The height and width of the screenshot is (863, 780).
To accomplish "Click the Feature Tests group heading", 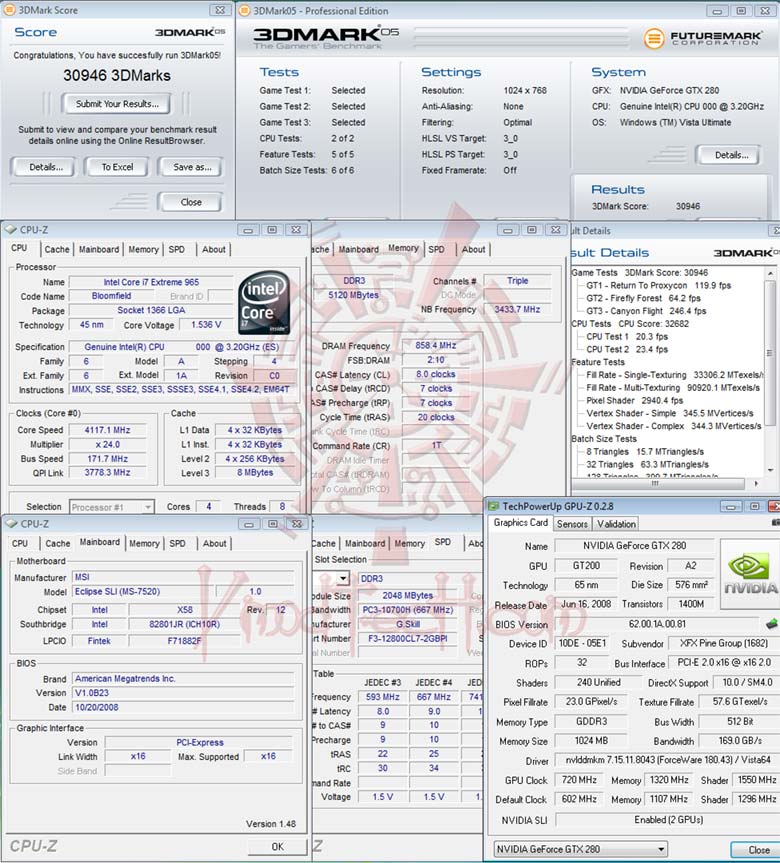I will point(598,362).
